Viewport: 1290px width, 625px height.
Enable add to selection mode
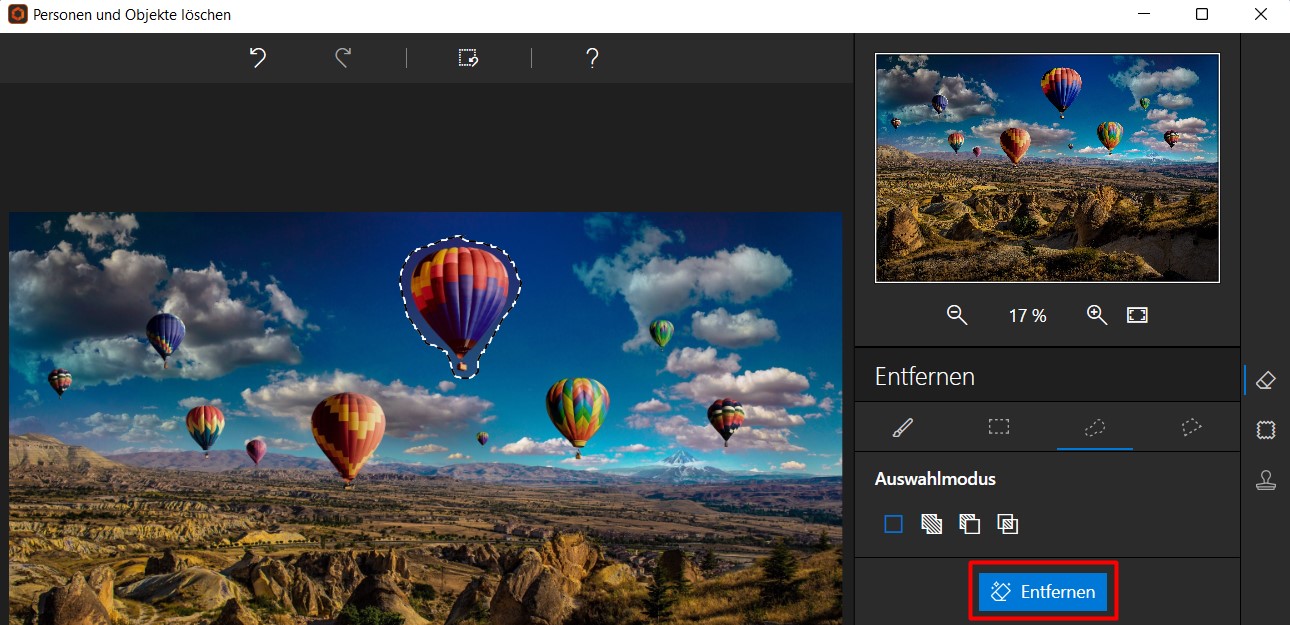931,524
